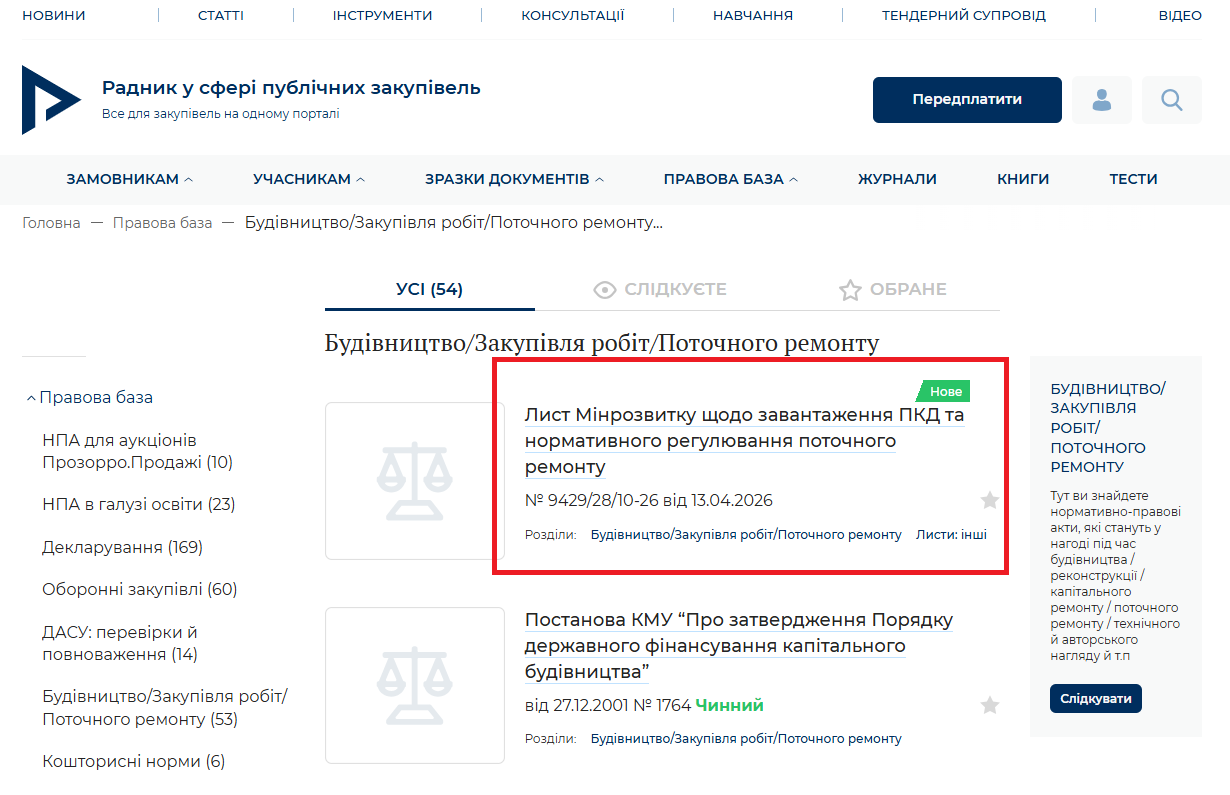Image resolution: width=1230 pixels, height=795 pixels.
Task: Expand the Правова база navigation menu
Action: pyautogui.click(x=730, y=179)
